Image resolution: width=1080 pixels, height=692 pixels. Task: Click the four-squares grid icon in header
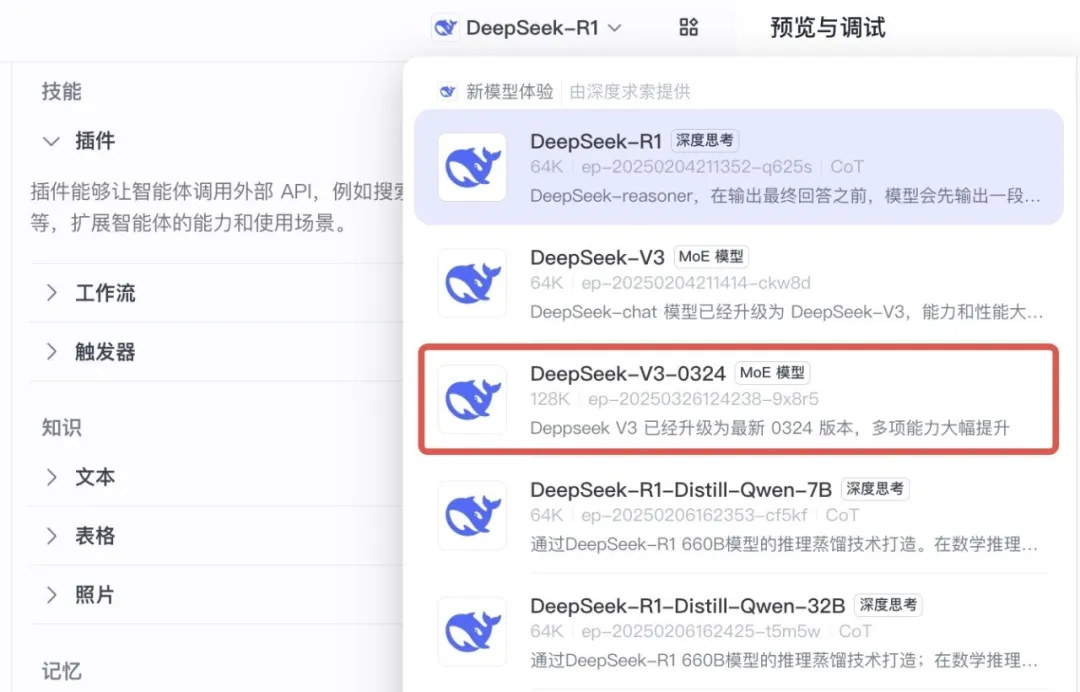[689, 28]
